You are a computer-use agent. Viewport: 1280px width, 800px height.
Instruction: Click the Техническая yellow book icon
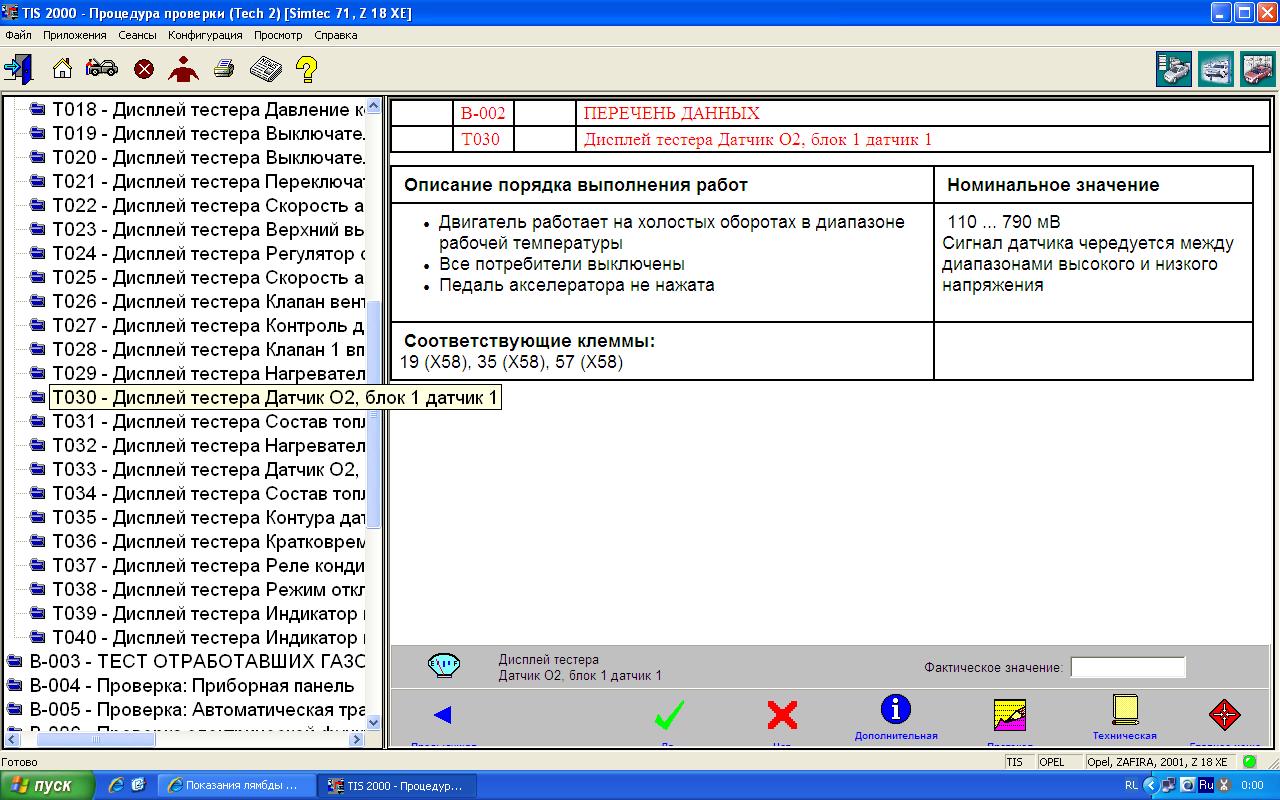(1125, 709)
